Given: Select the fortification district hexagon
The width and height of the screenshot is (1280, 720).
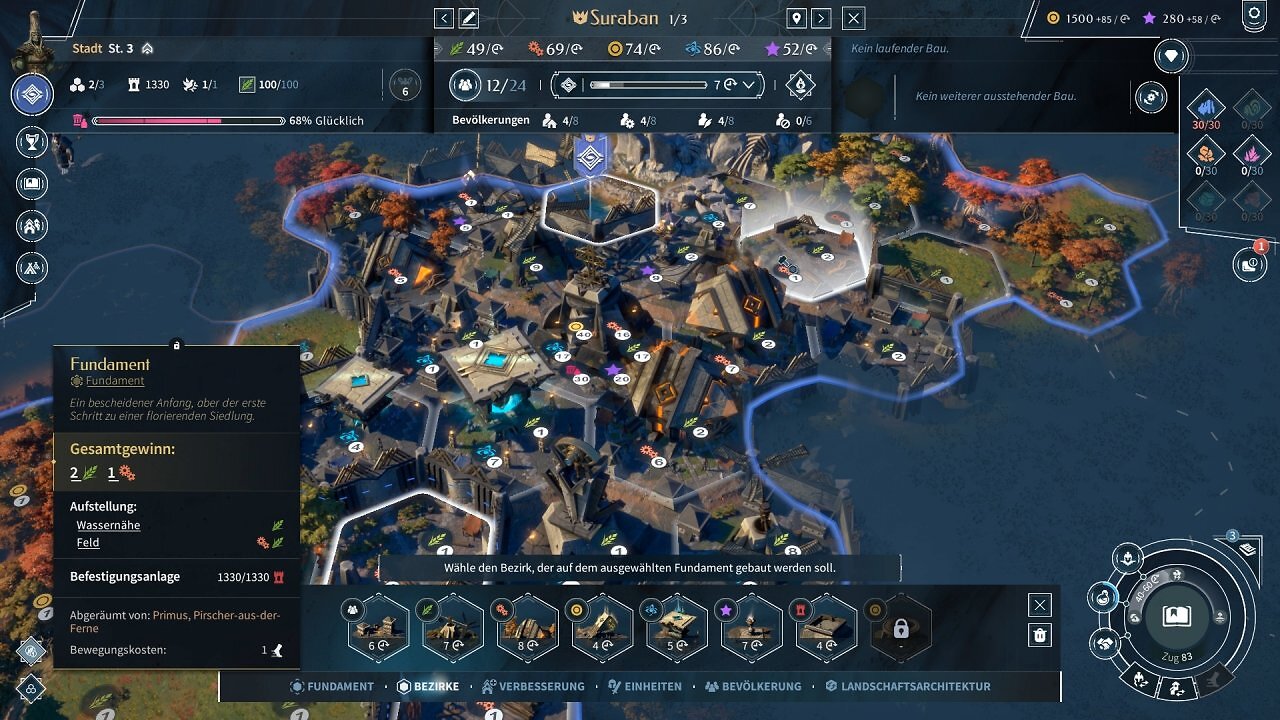Looking at the screenshot, I should coord(826,628).
